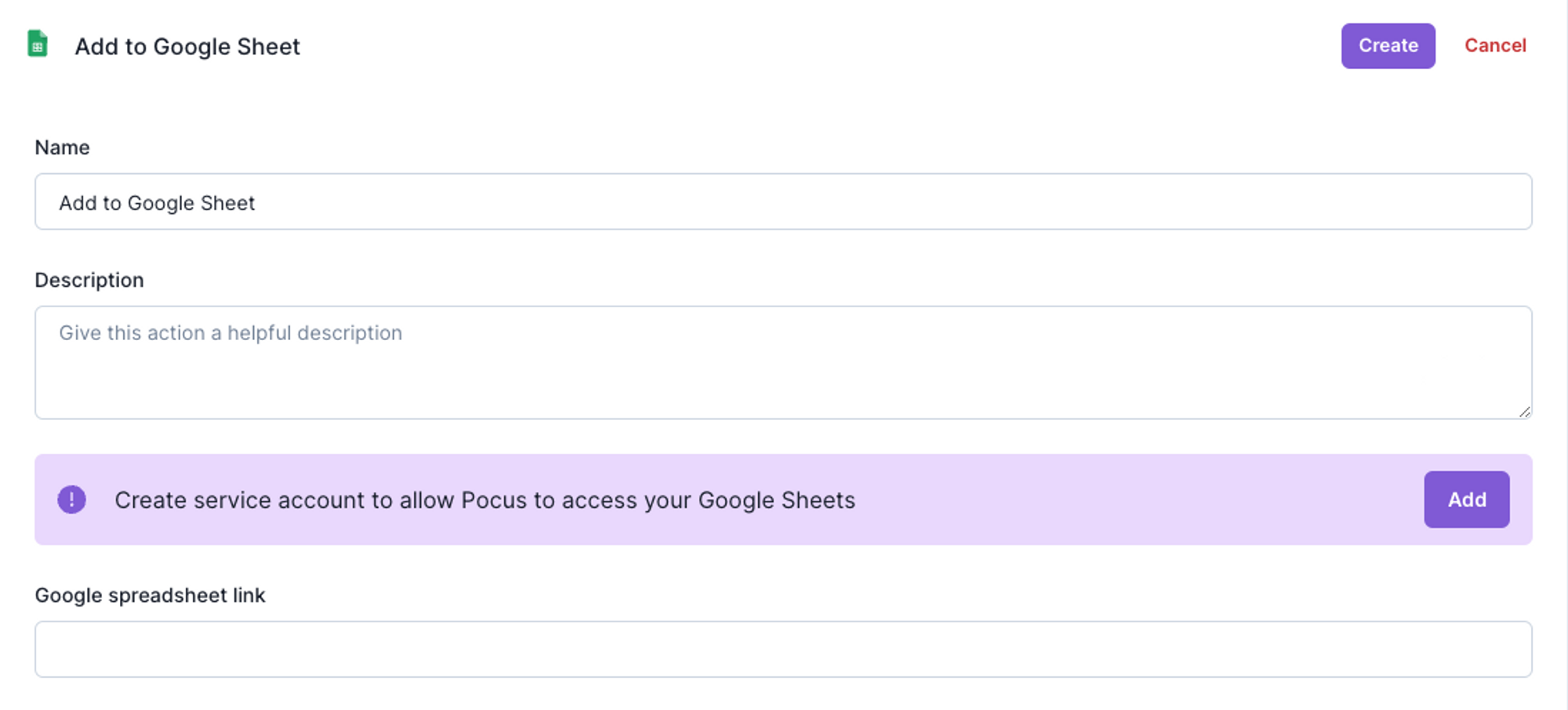Screen dimensions: 1568x710
Task: Click the 'Google spreadsheet link' label
Action: tap(150, 595)
